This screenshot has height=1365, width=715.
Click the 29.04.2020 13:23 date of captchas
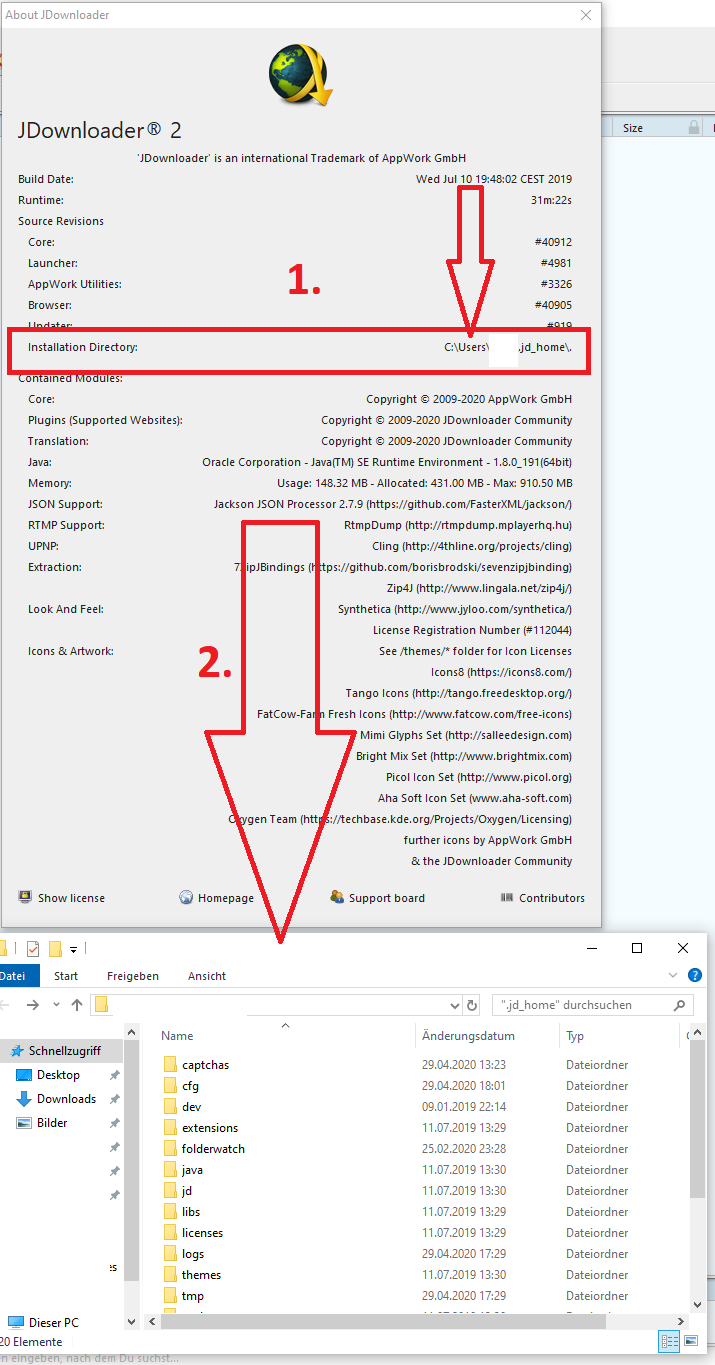coord(464,1065)
